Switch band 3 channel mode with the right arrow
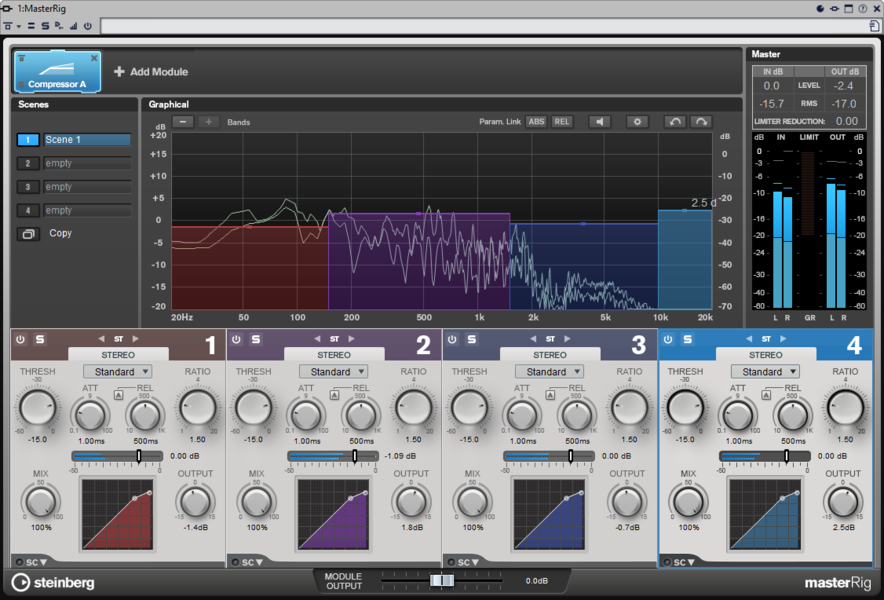Screen dimensions: 884x600 (567, 339)
